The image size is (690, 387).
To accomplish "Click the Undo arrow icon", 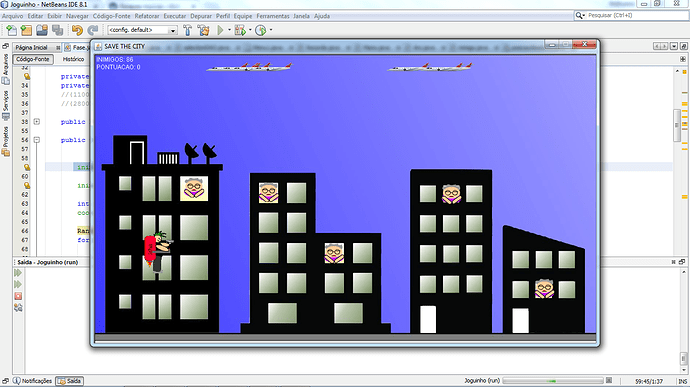I will [77, 30].
